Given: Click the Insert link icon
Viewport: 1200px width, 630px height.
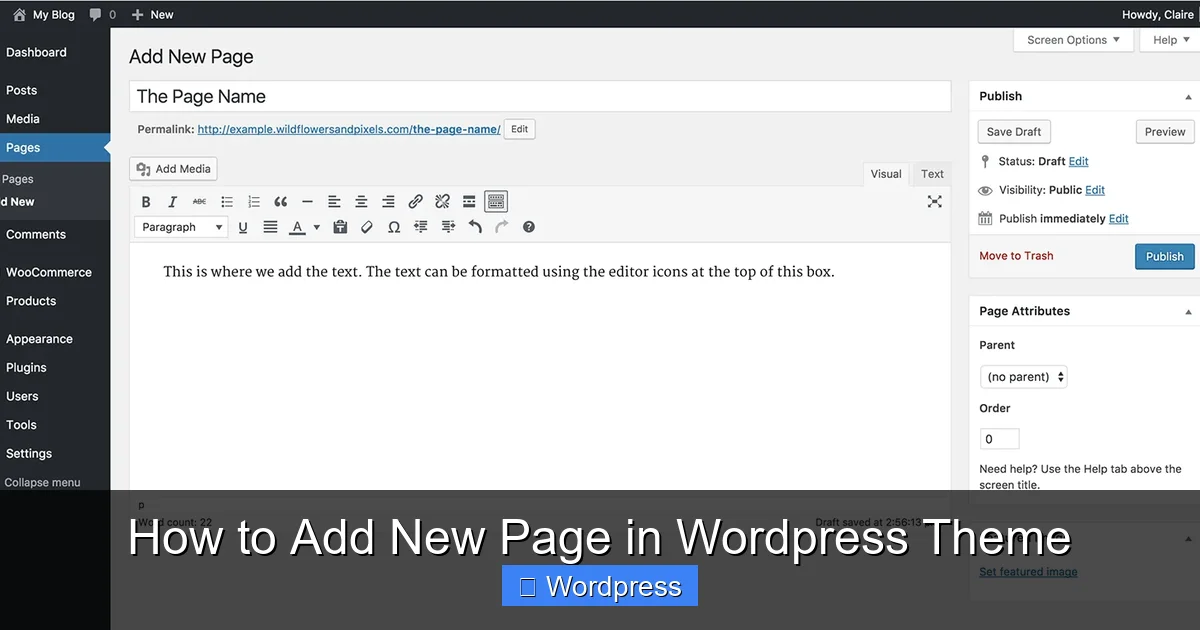Looking at the screenshot, I should pos(415,201).
